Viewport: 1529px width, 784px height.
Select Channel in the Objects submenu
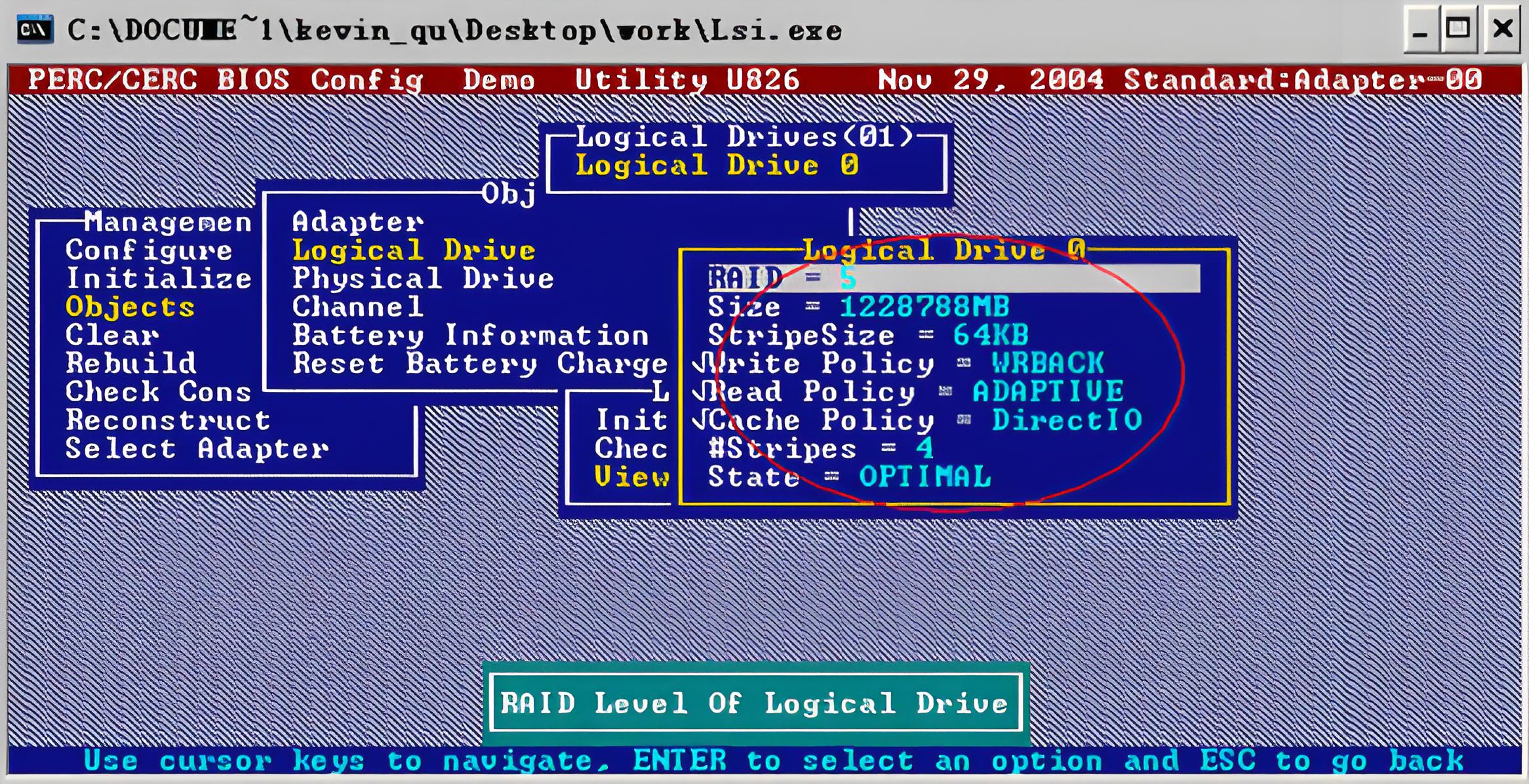click(358, 307)
